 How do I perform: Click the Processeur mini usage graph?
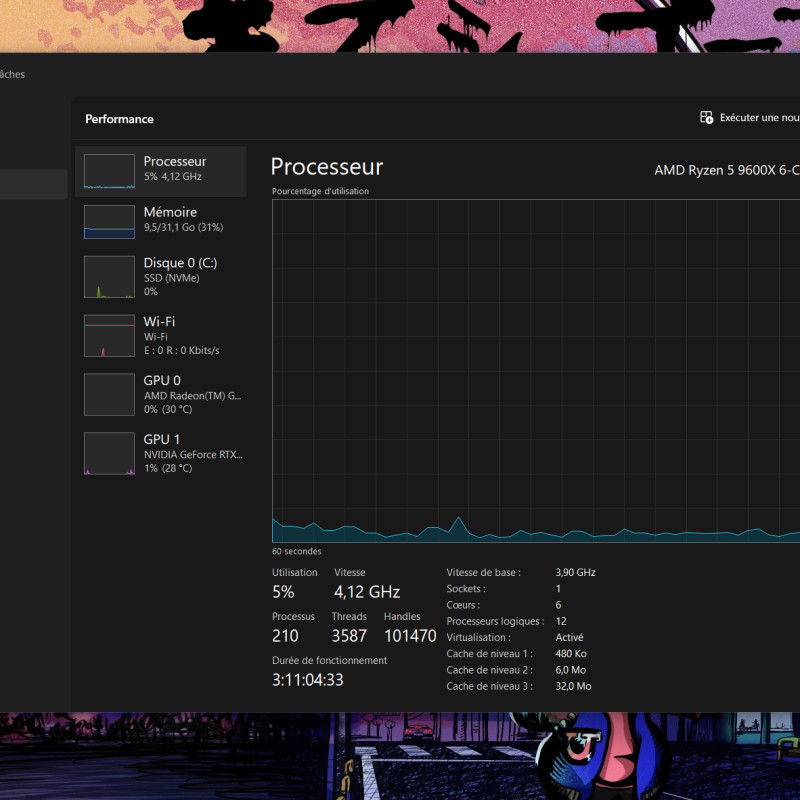point(109,170)
